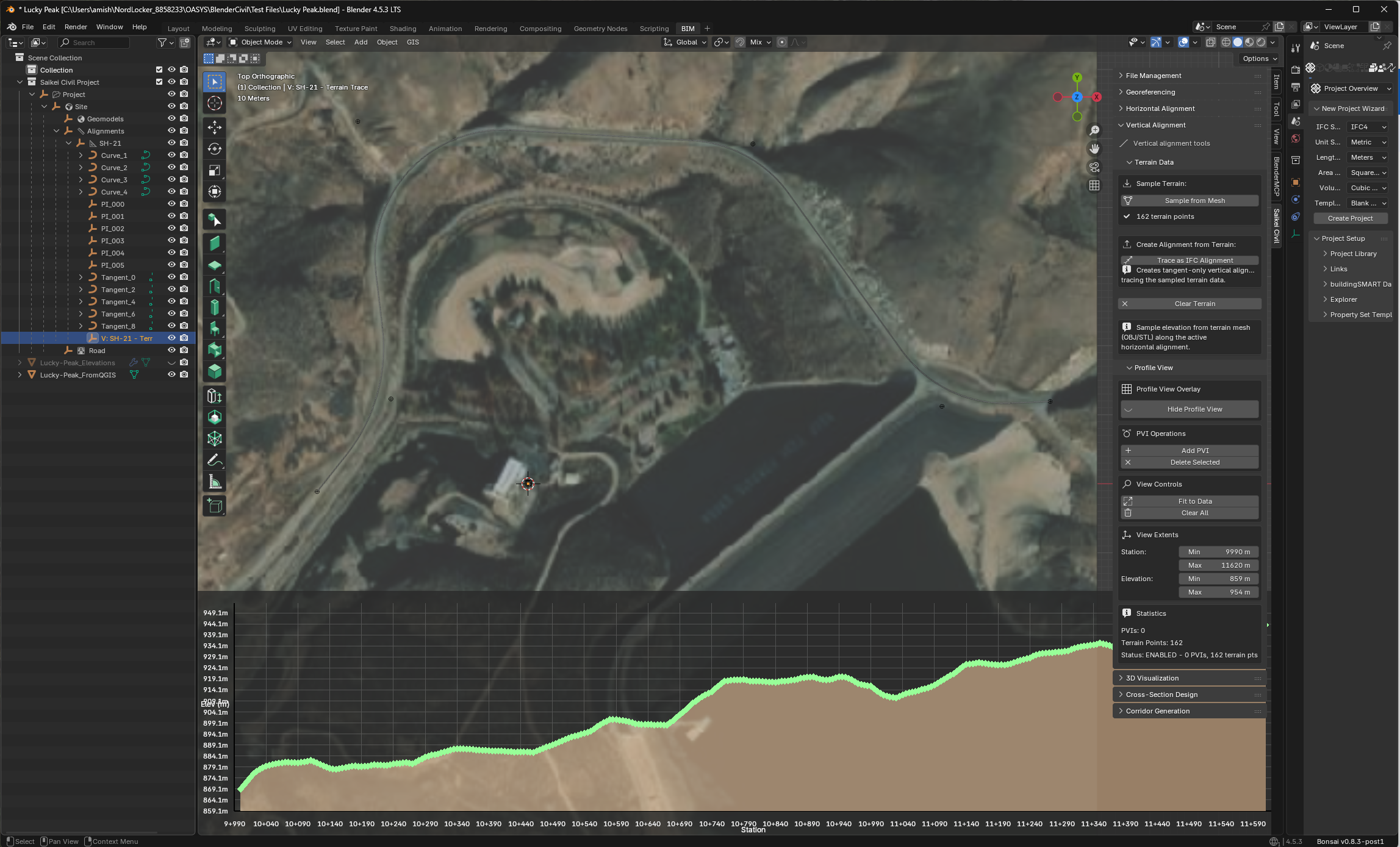
Task: Click the Annotate pencil tool
Action: click(x=214, y=460)
